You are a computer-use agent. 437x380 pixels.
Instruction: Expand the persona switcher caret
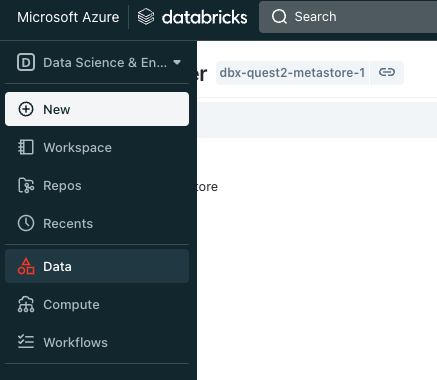coord(177,62)
